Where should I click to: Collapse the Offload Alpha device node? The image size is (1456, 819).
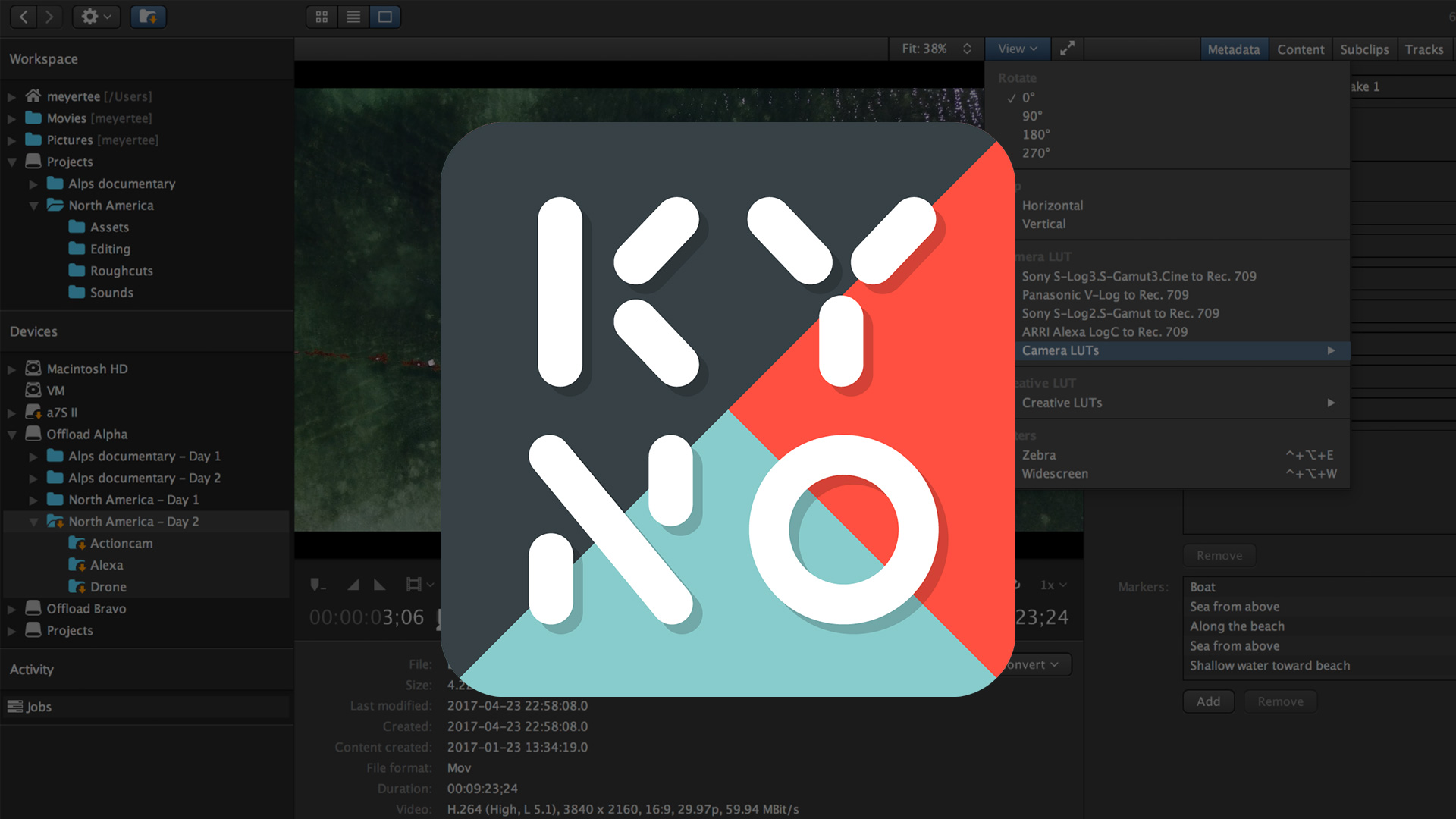[x=11, y=435]
